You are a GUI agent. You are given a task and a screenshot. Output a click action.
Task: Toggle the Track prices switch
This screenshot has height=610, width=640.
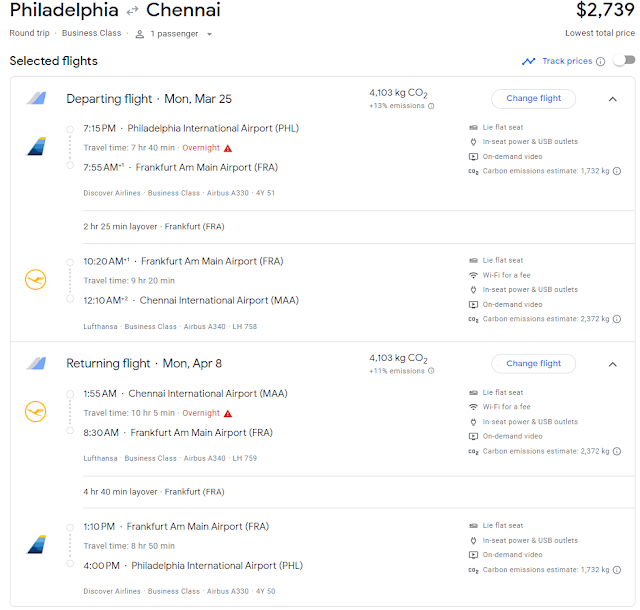coord(624,61)
